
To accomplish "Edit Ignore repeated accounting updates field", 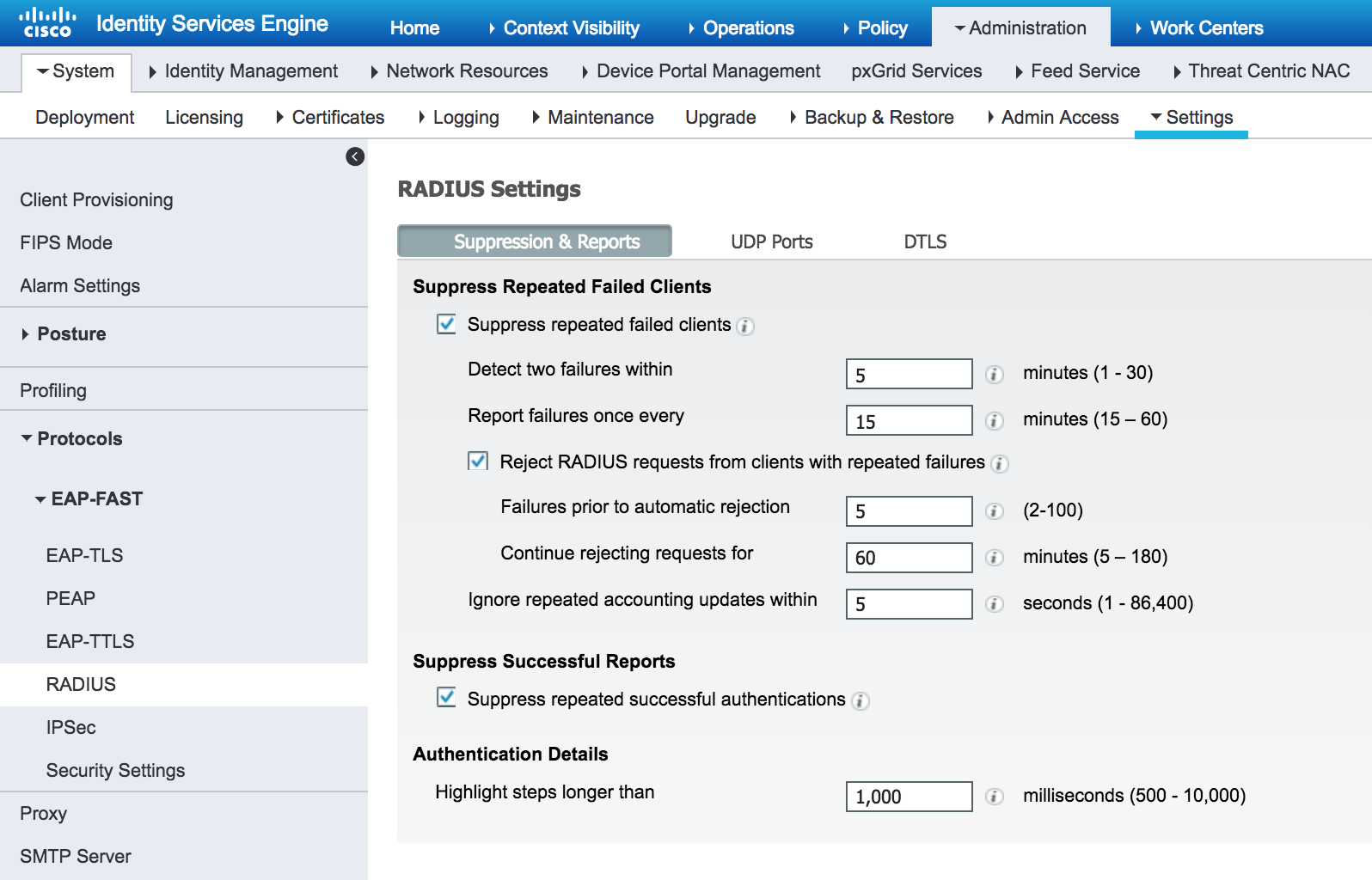I will (910, 604).
